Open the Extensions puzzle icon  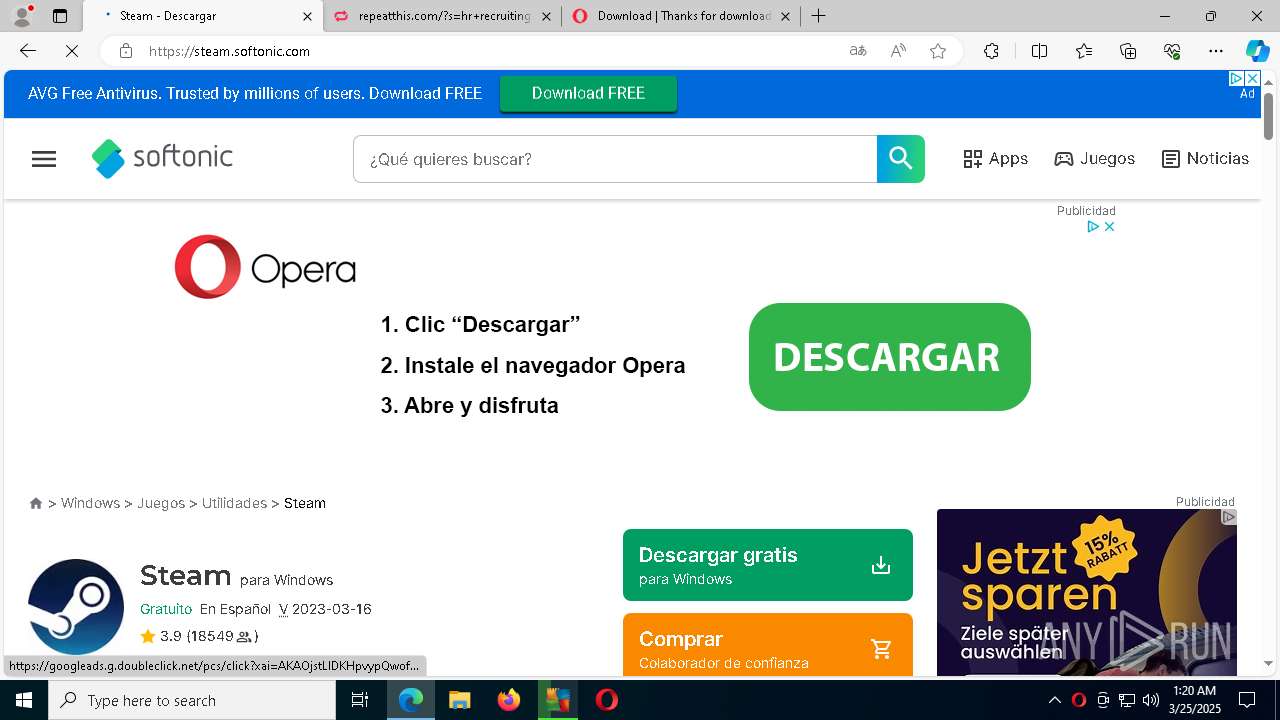point(991,51)
